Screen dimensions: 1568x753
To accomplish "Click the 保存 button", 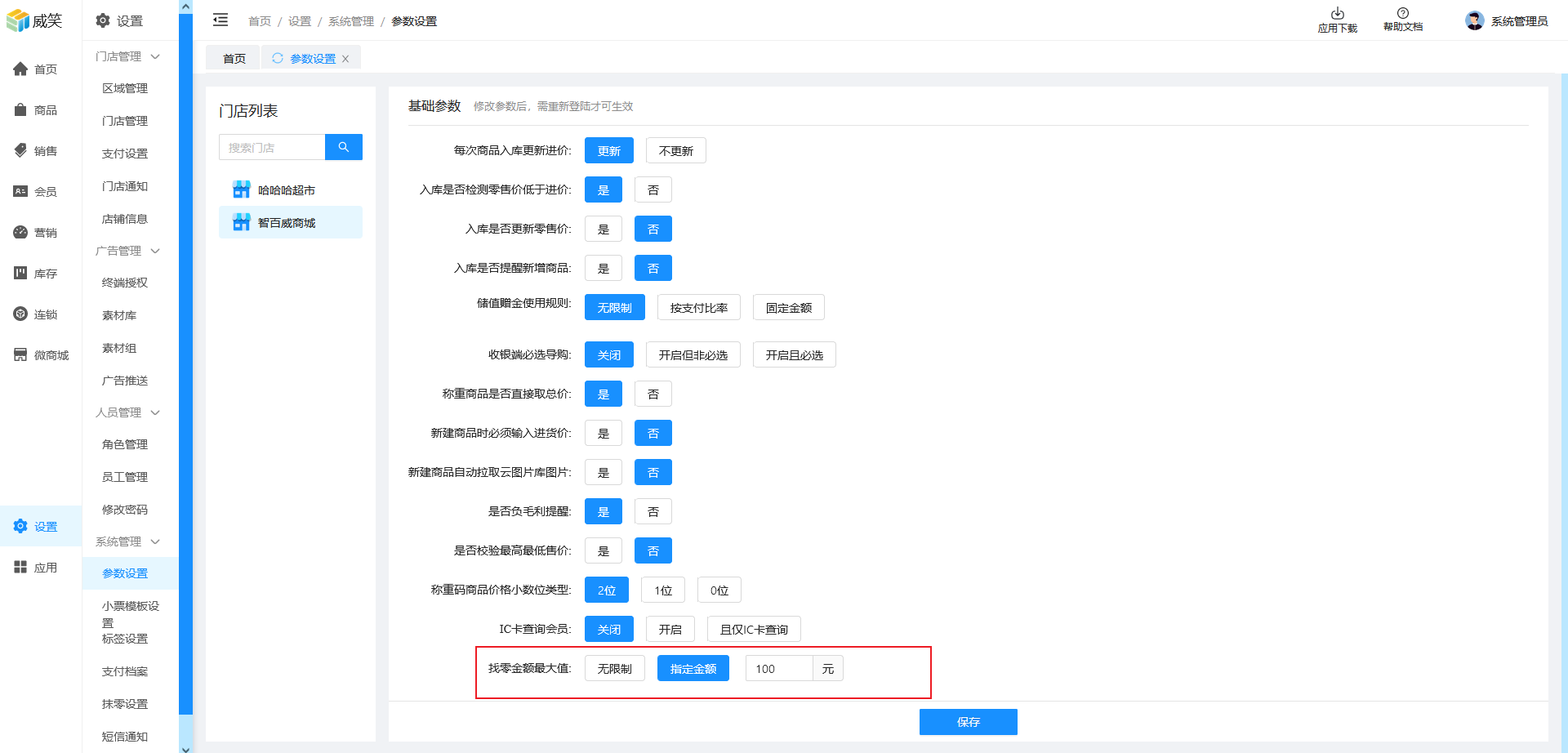I will click(x=968, y=722).
